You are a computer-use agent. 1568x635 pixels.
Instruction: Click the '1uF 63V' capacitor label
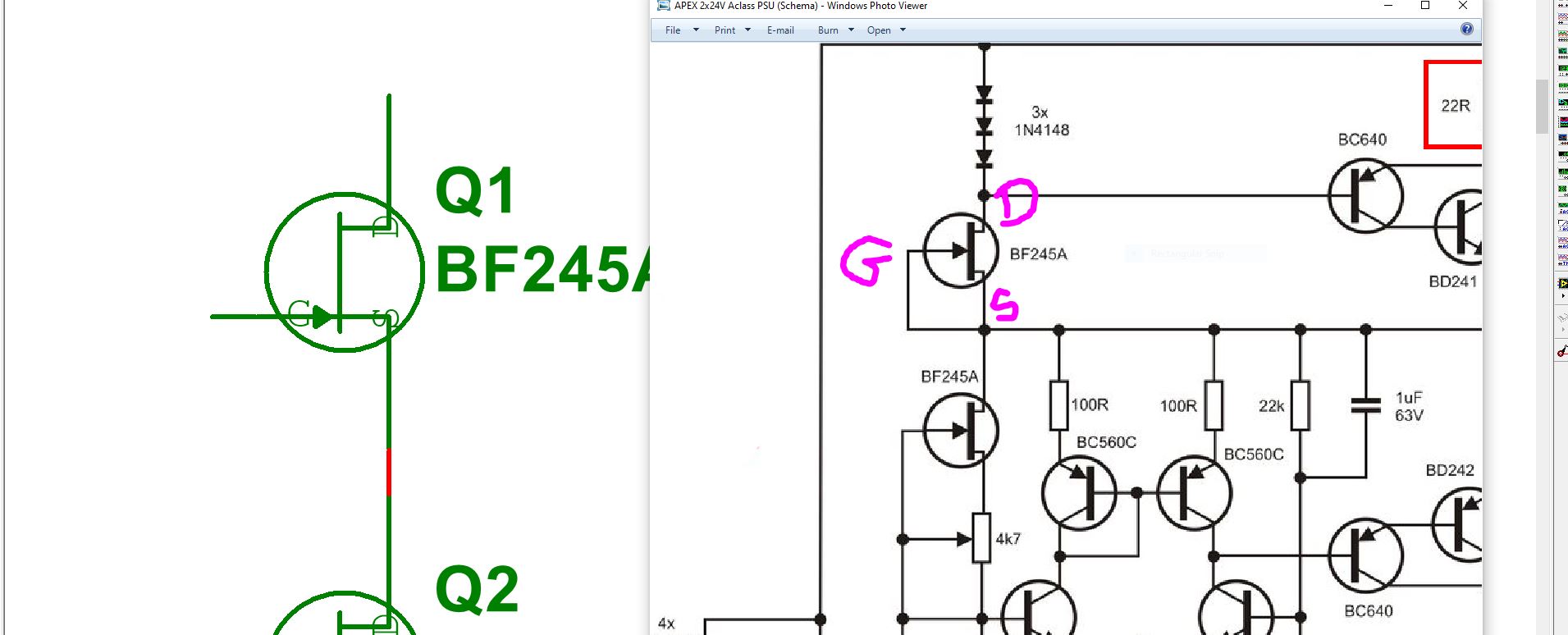pos(1410,406)
